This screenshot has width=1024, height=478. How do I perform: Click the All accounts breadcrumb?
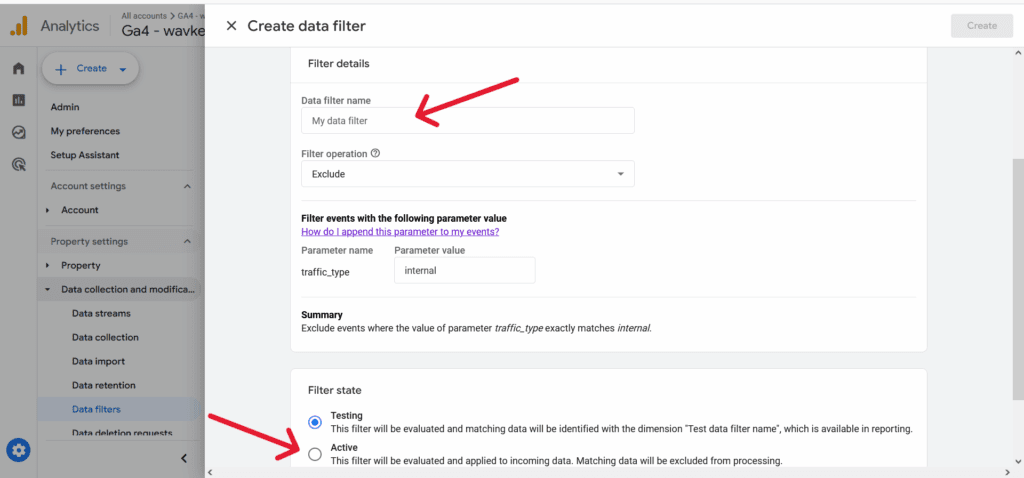coord(143,15)
